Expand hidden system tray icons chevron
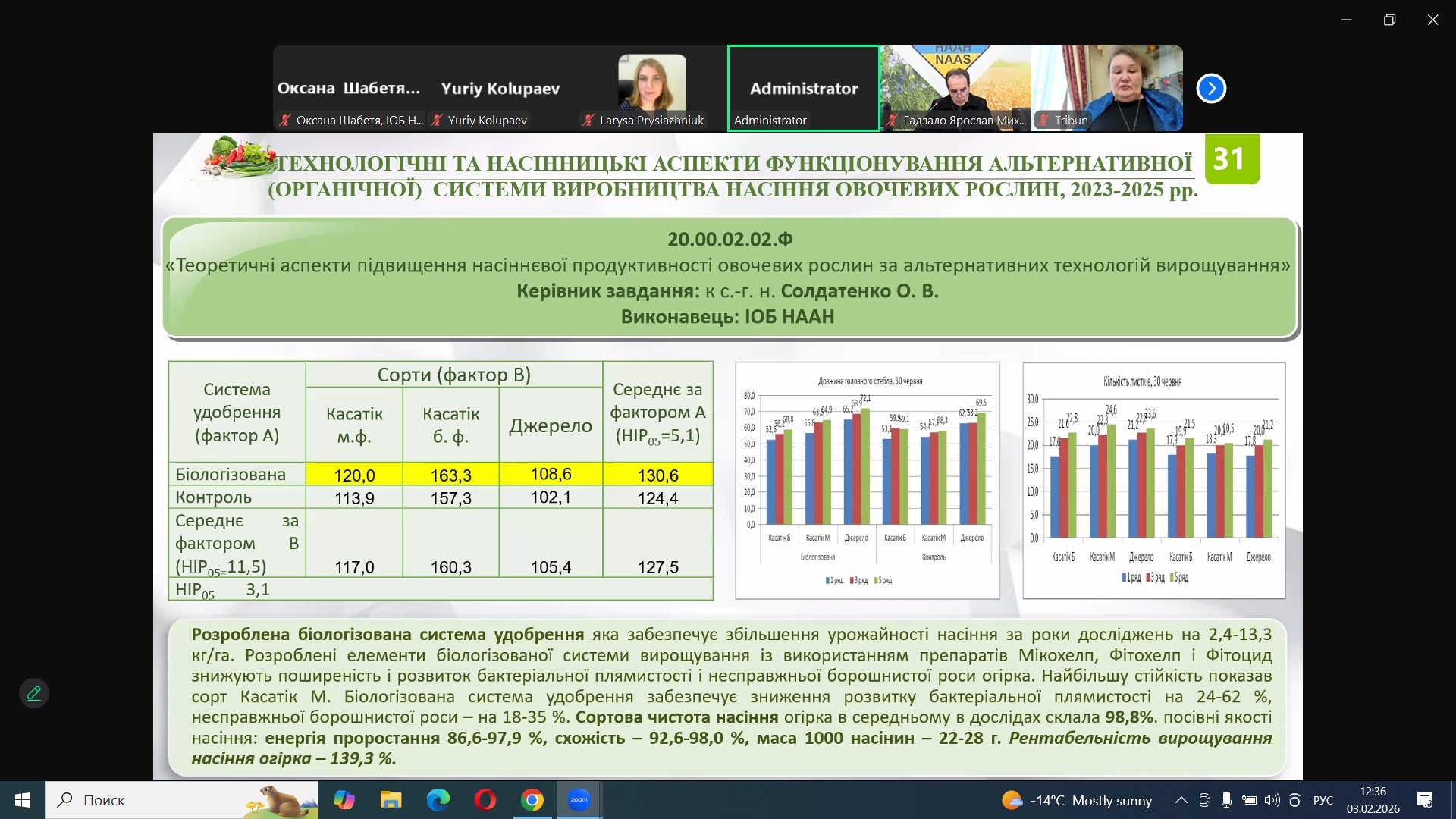The width and height of the screenshot is (1456, 819). [x=1181, y=800]
